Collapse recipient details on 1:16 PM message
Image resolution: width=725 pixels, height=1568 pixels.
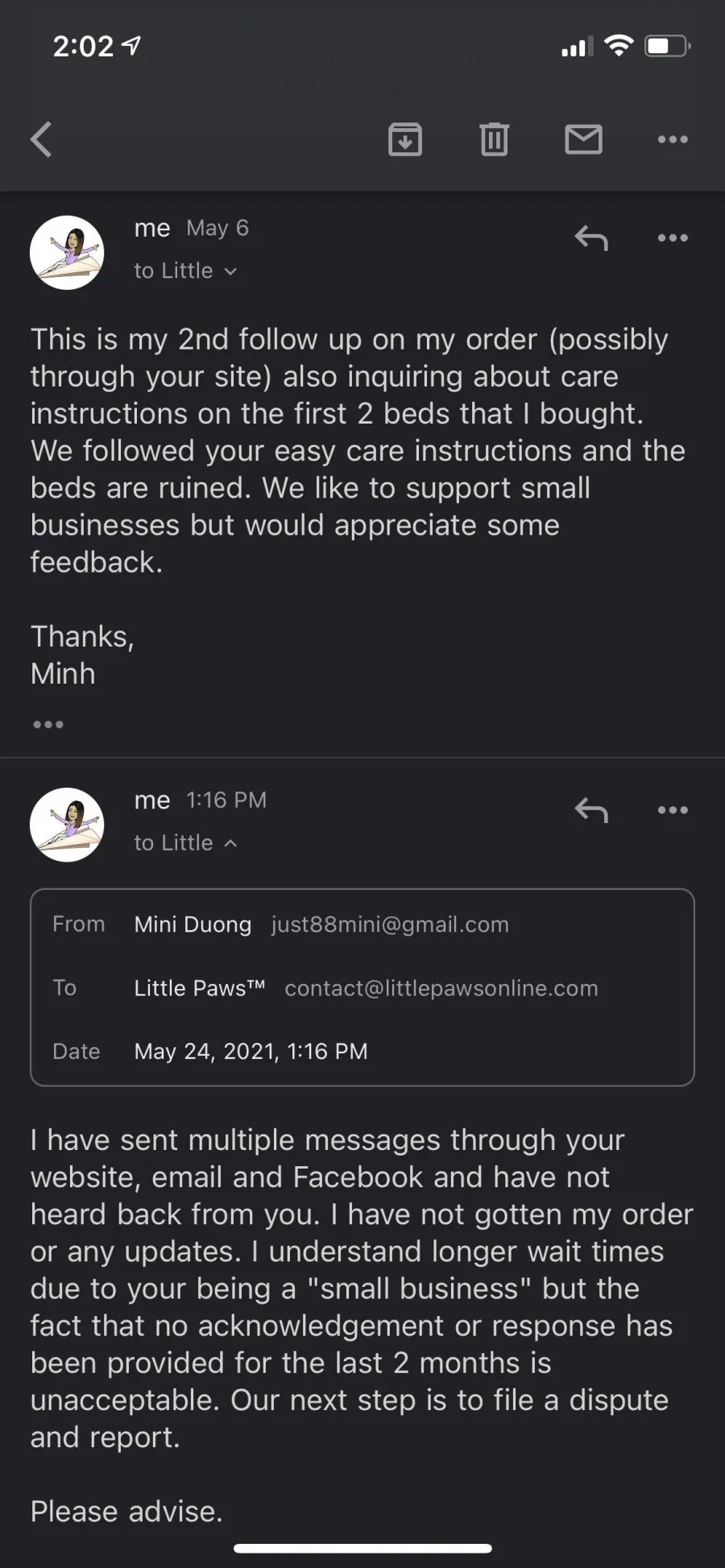coord(185,842)
